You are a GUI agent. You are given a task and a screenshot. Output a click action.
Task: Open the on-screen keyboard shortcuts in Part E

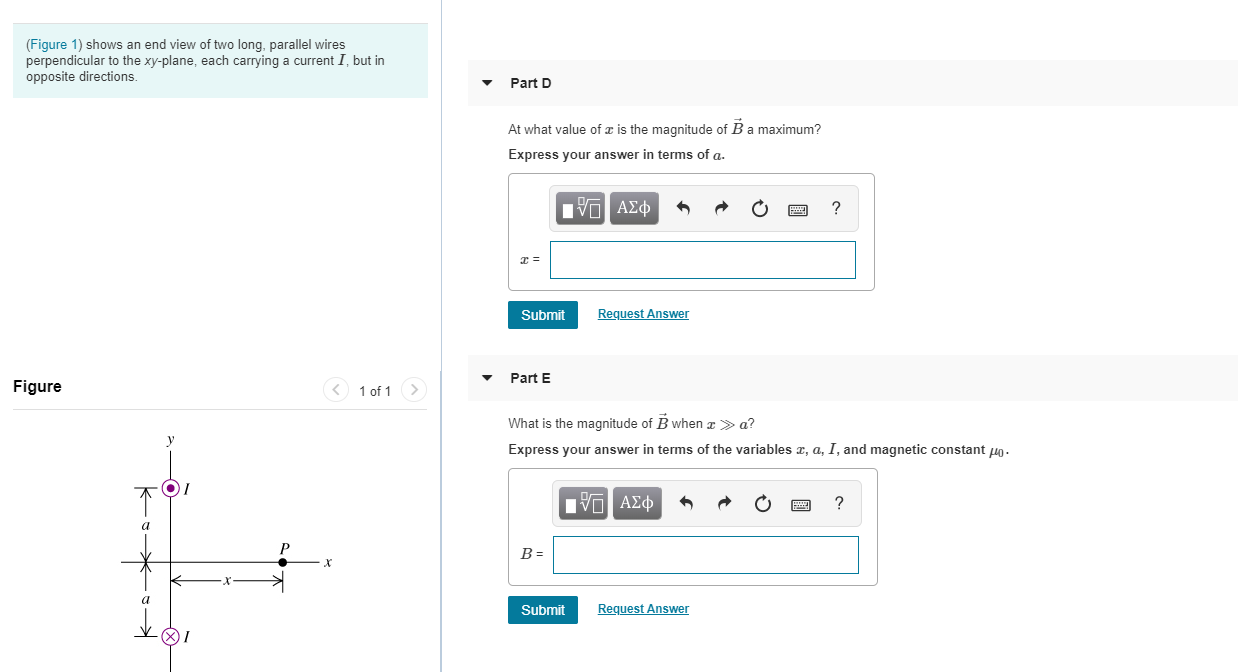800,503
